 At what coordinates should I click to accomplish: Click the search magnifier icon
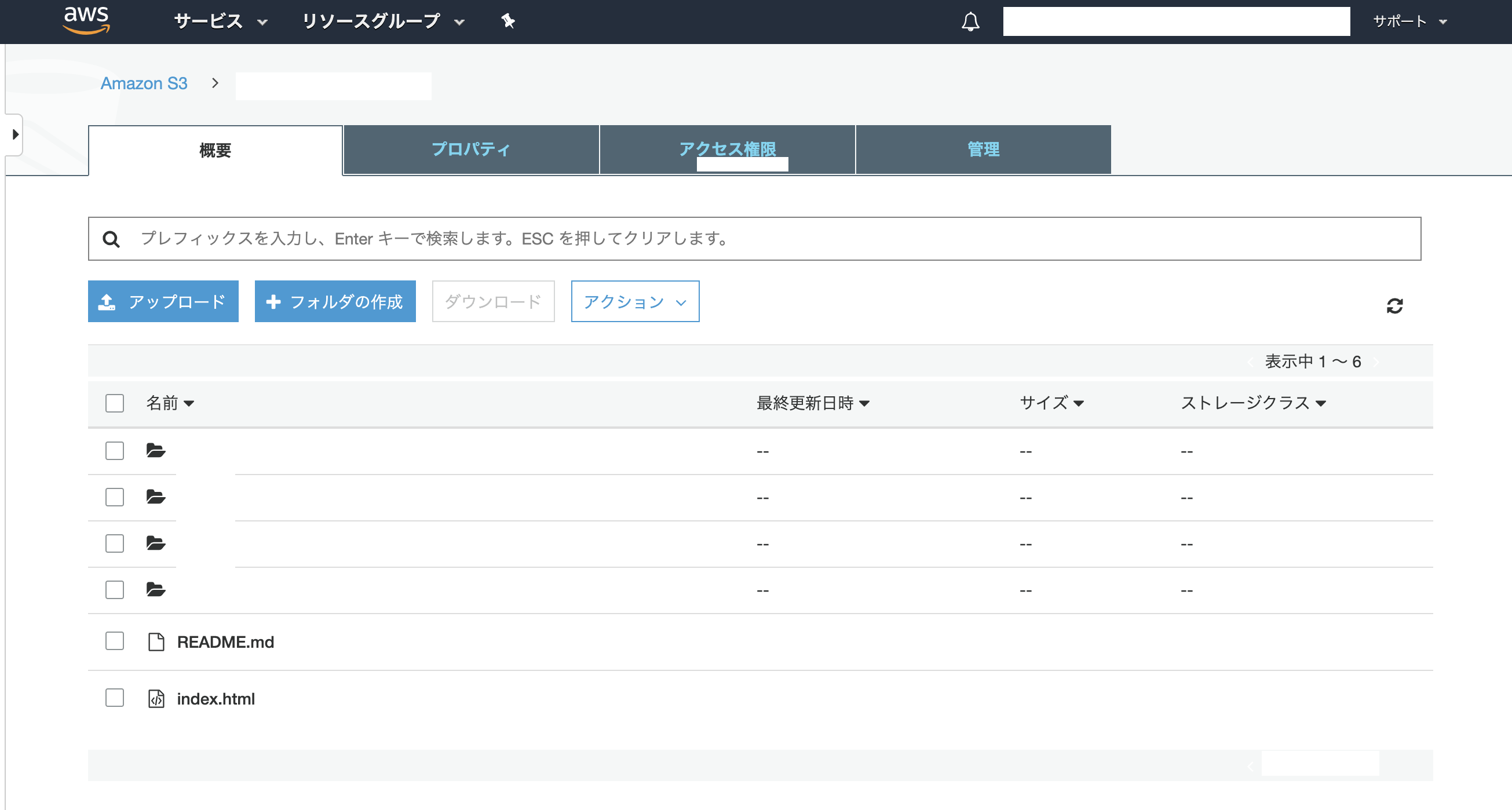point(112,238)
